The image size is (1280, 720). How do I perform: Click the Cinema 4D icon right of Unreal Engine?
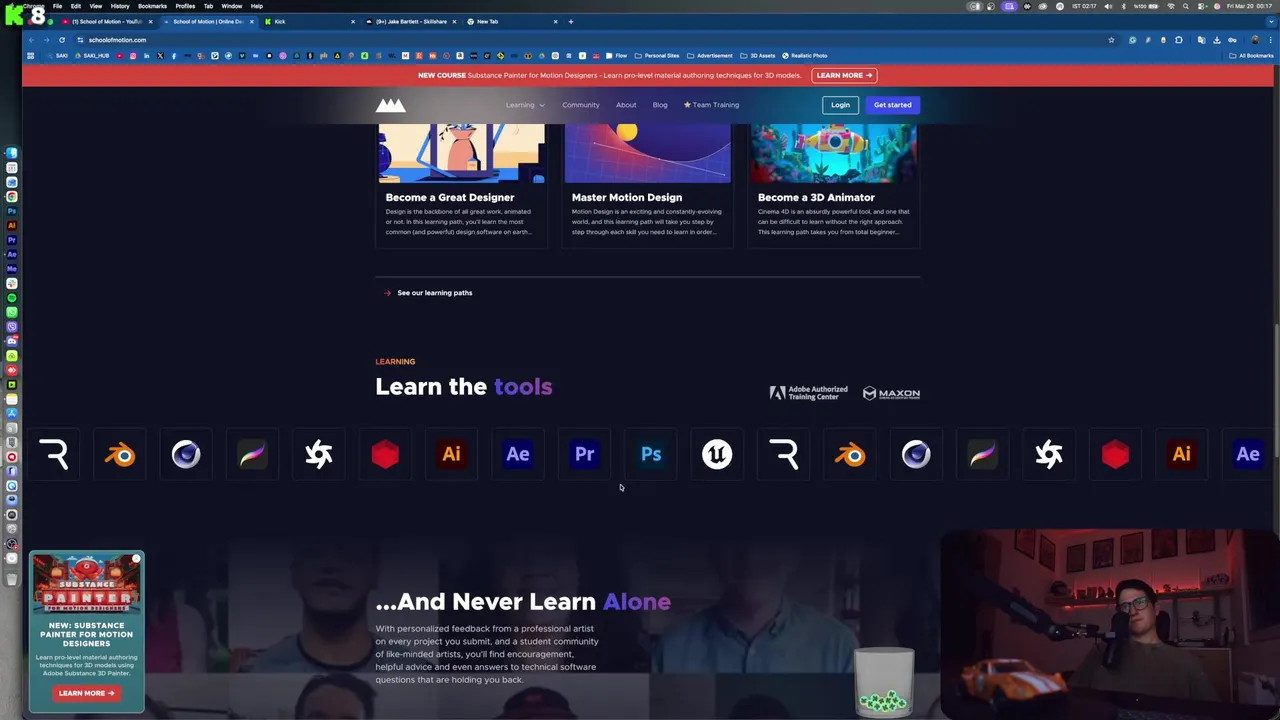pyautogui.click(x=916, y=455)
